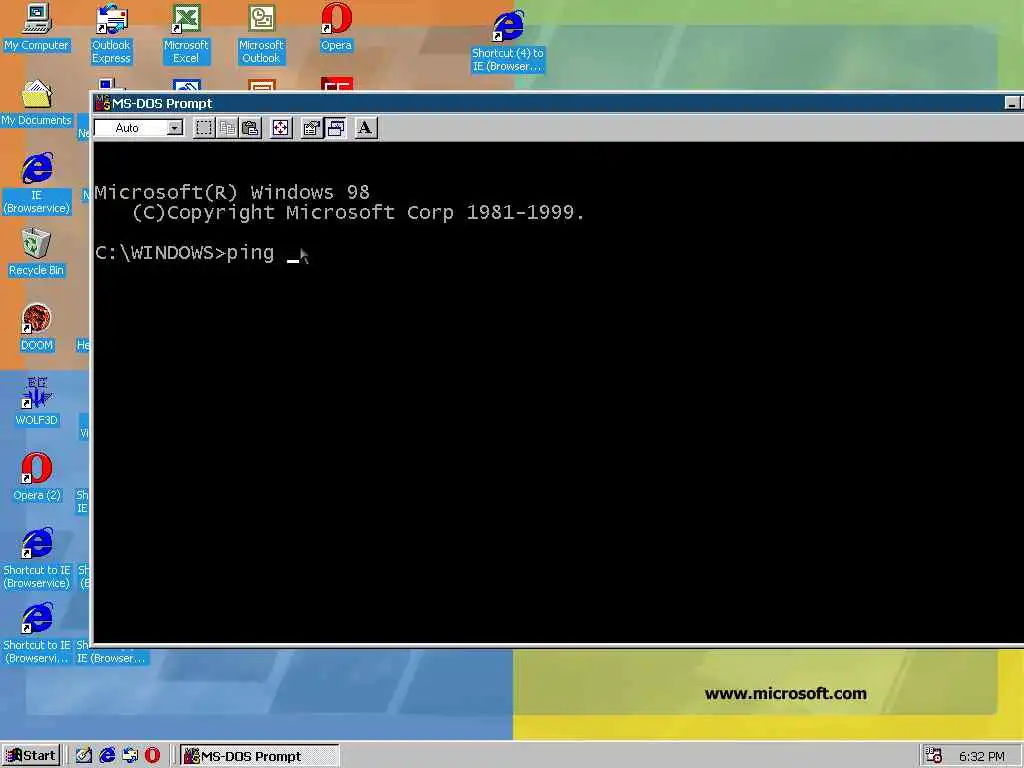
Task: Switch to Full screen mode icon
Action: [281, 128]
